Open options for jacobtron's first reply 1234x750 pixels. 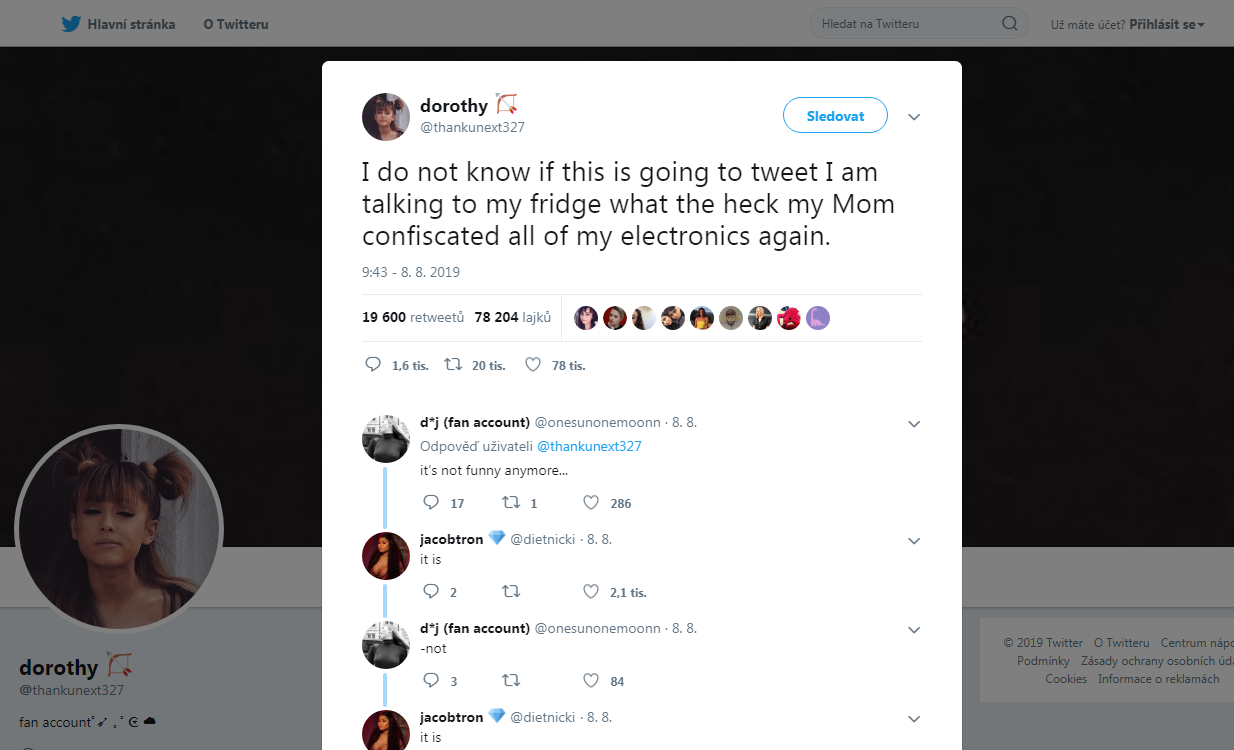(x=913, y=541)
